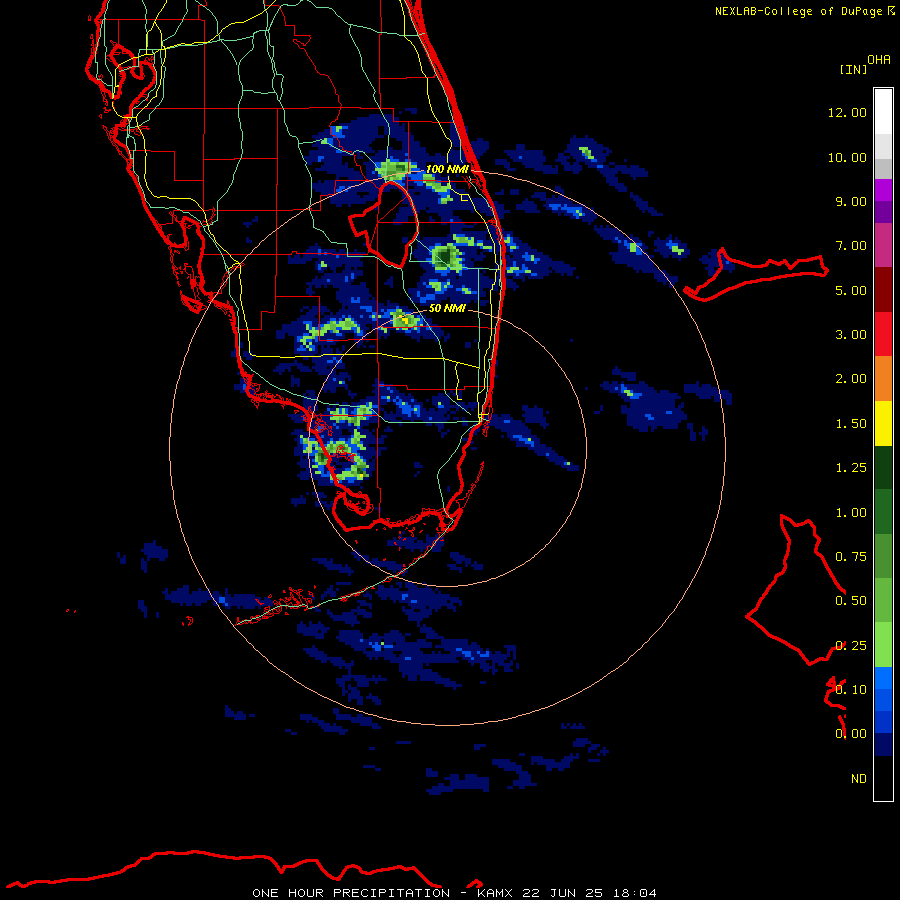Image resolution: width=900 pixels, height=900 pixels.
Task: Click the 7.00 scale value
Action: coord(851,246)
